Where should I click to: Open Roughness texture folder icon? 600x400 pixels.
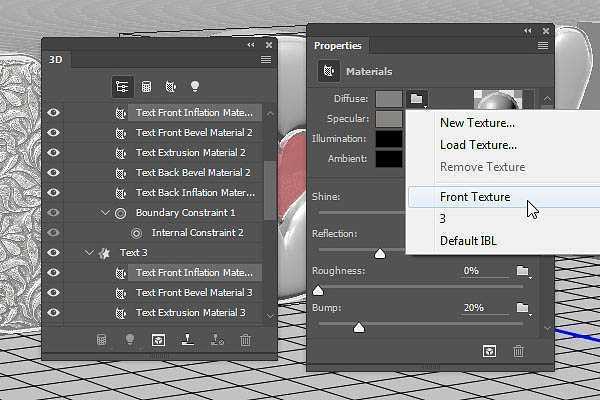point(522,271)
